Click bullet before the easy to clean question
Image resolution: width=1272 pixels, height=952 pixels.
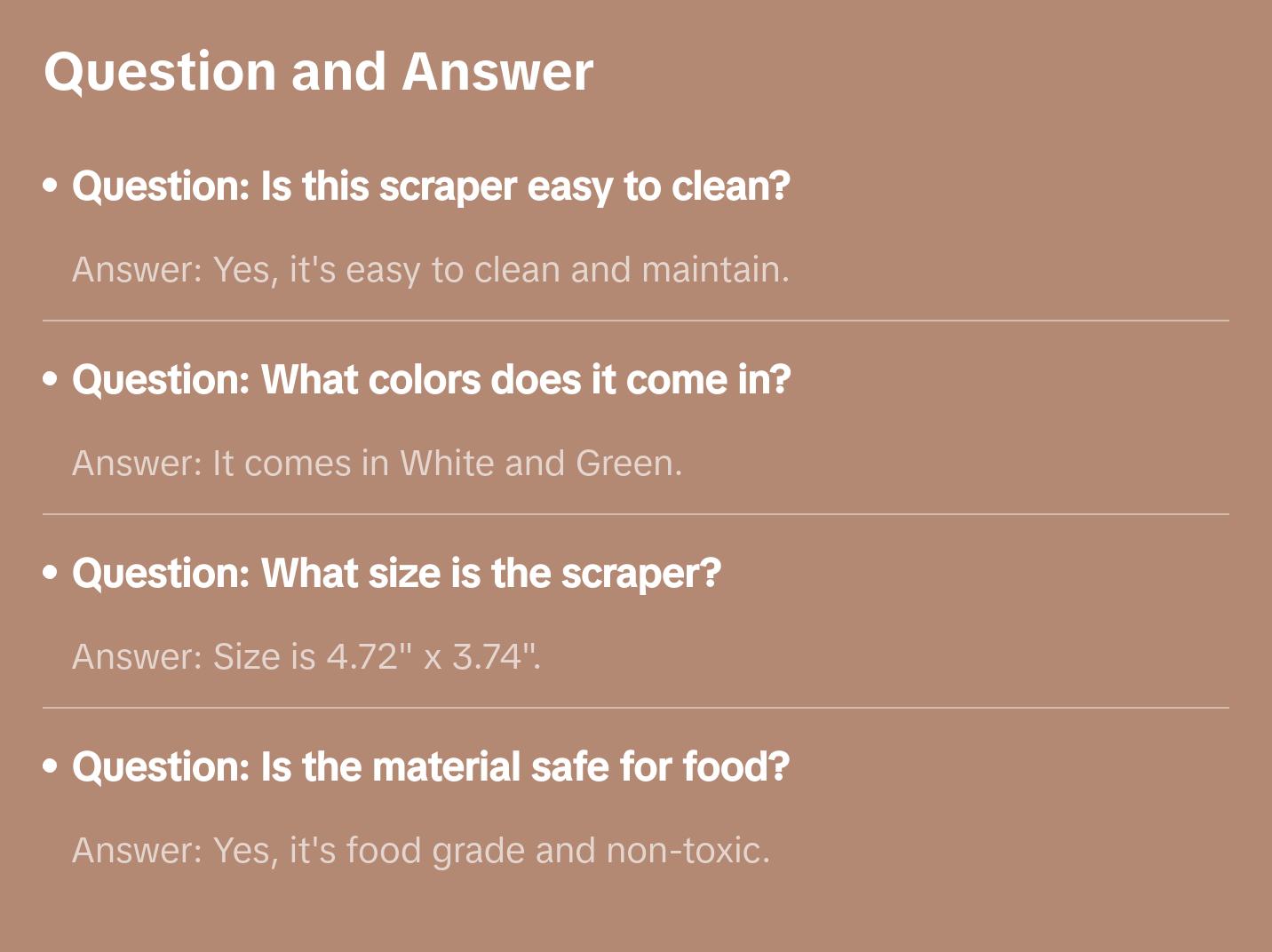click(x=51, y=186)
